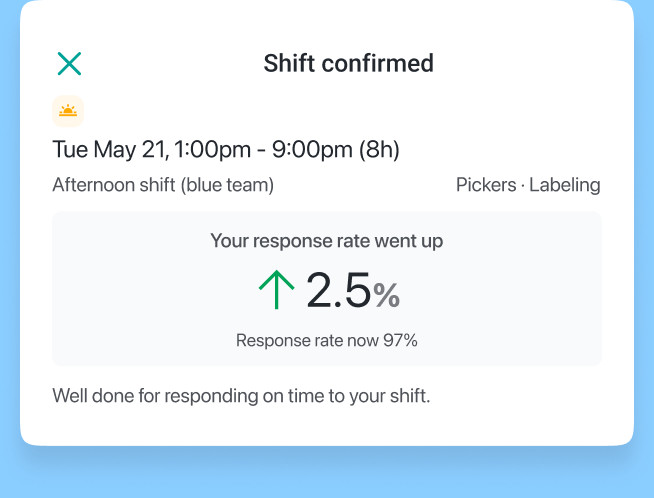Click the 'Labeling' task label
The width and height of the screenshot is (654, 498).
(565, 185)
